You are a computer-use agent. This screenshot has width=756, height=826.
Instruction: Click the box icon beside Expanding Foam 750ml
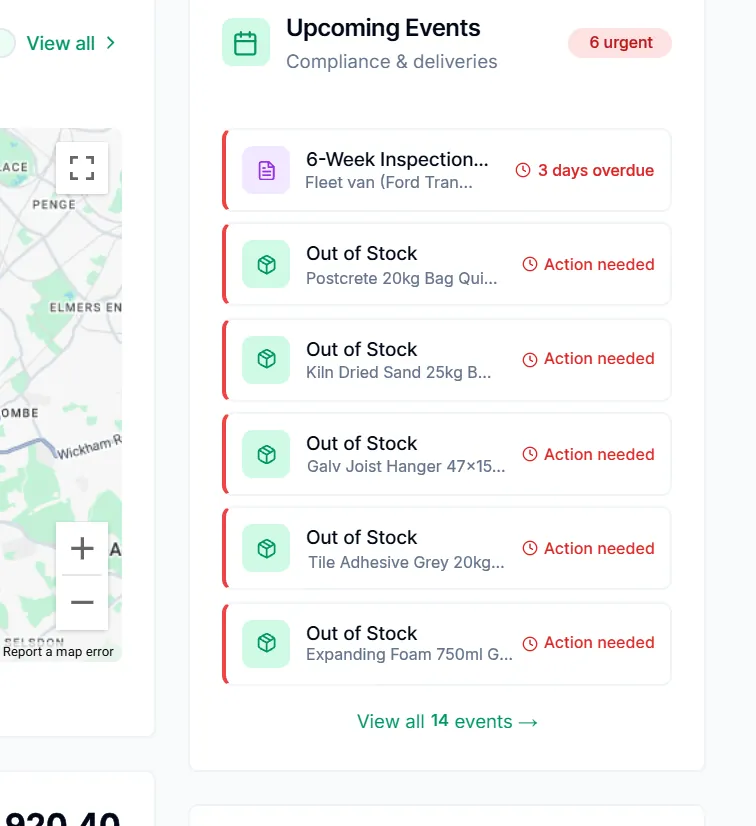[x=266, y=643]
